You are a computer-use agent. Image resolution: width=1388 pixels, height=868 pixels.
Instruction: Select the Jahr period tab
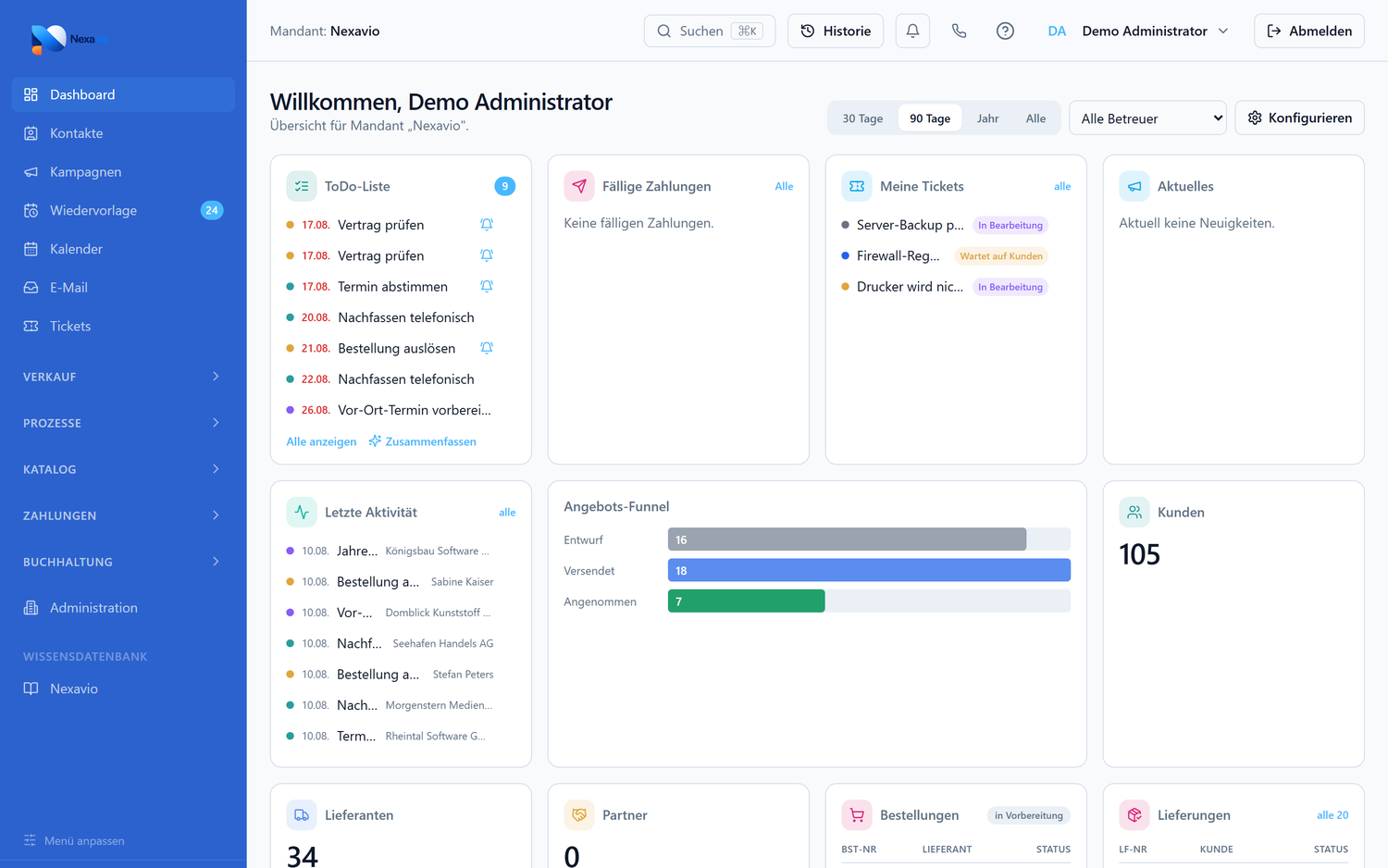pyautogui.click(x=987, y=118)
